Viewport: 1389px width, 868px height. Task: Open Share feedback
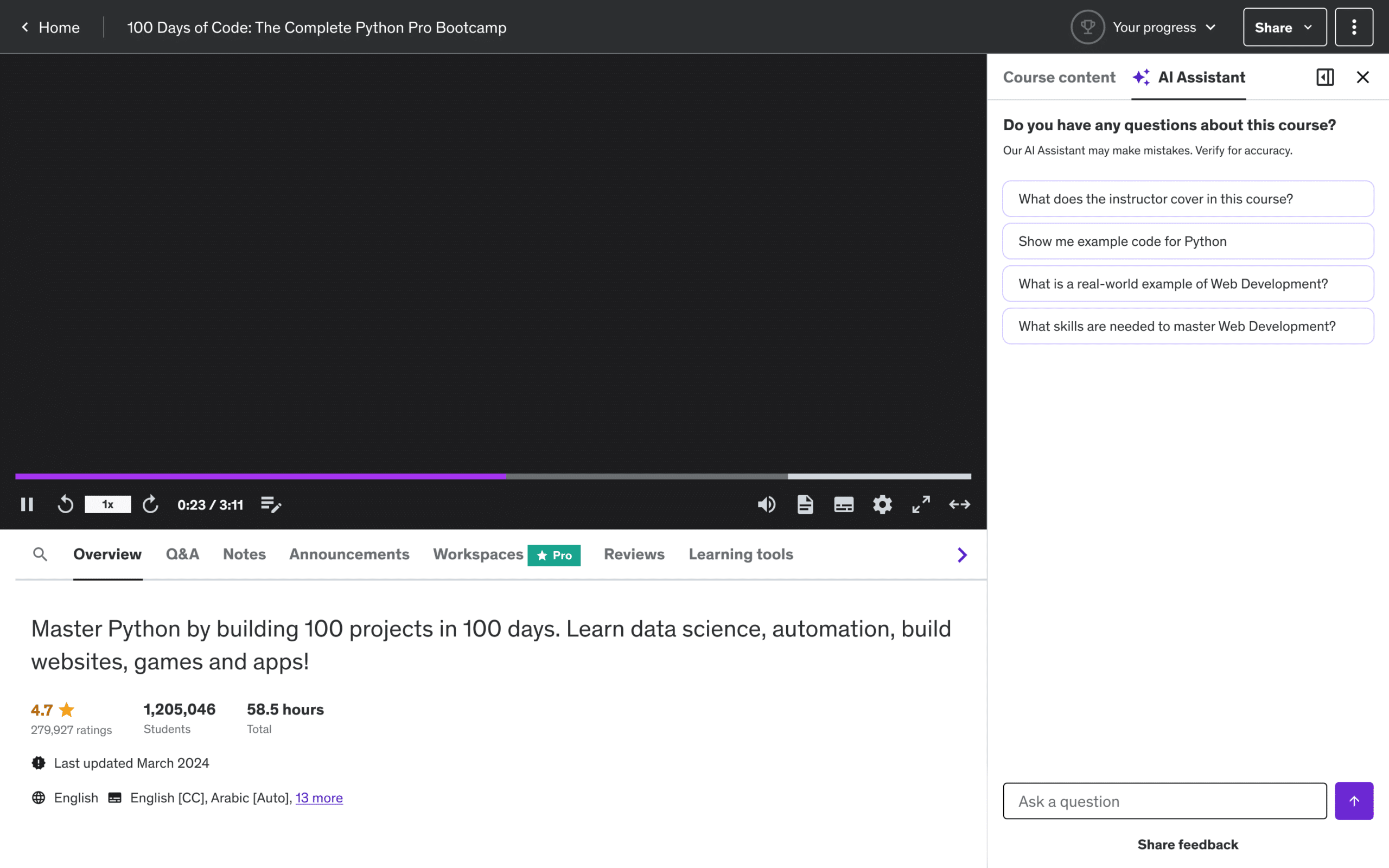[x=1188, y=845]
